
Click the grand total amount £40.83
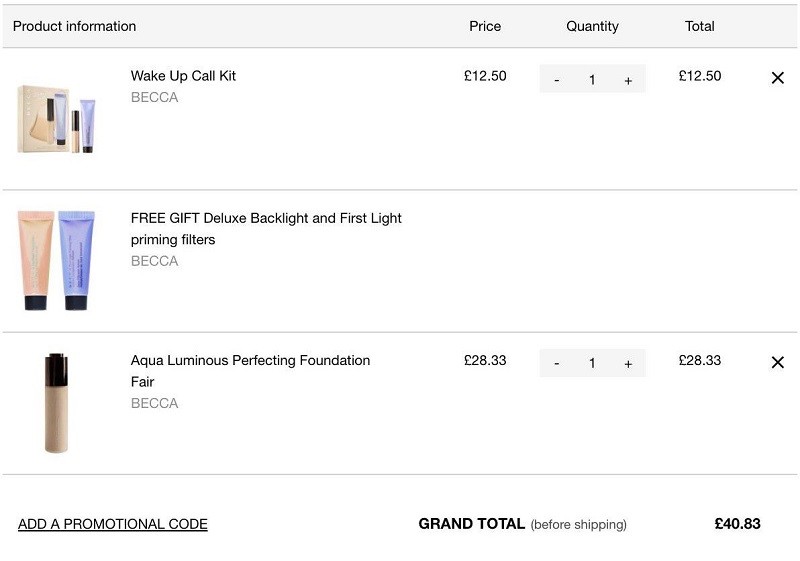tap(737, 524)
